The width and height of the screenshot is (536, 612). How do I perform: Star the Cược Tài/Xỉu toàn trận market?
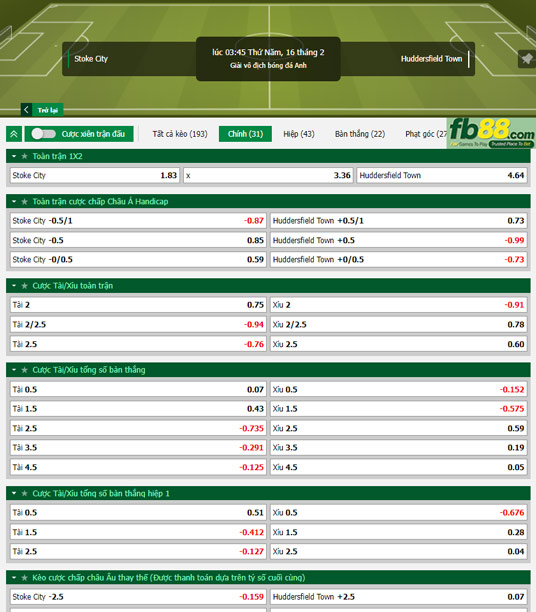(x=25, y=286)
